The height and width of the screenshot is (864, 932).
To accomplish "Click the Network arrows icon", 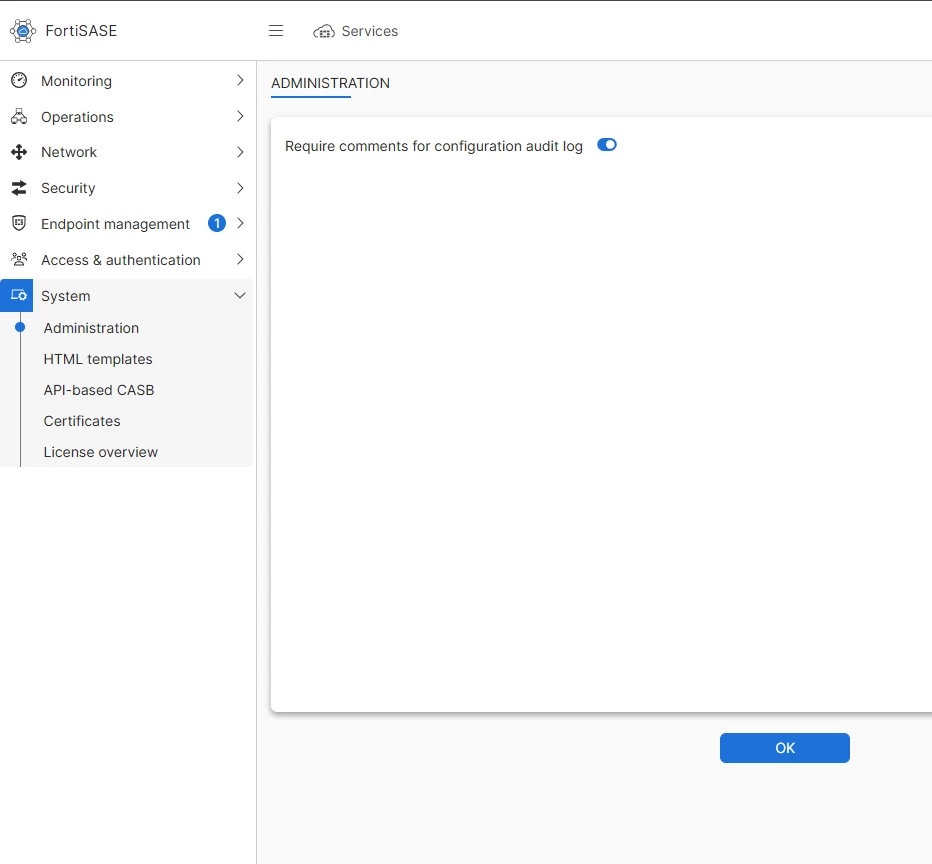I will [x=19, y=152].
